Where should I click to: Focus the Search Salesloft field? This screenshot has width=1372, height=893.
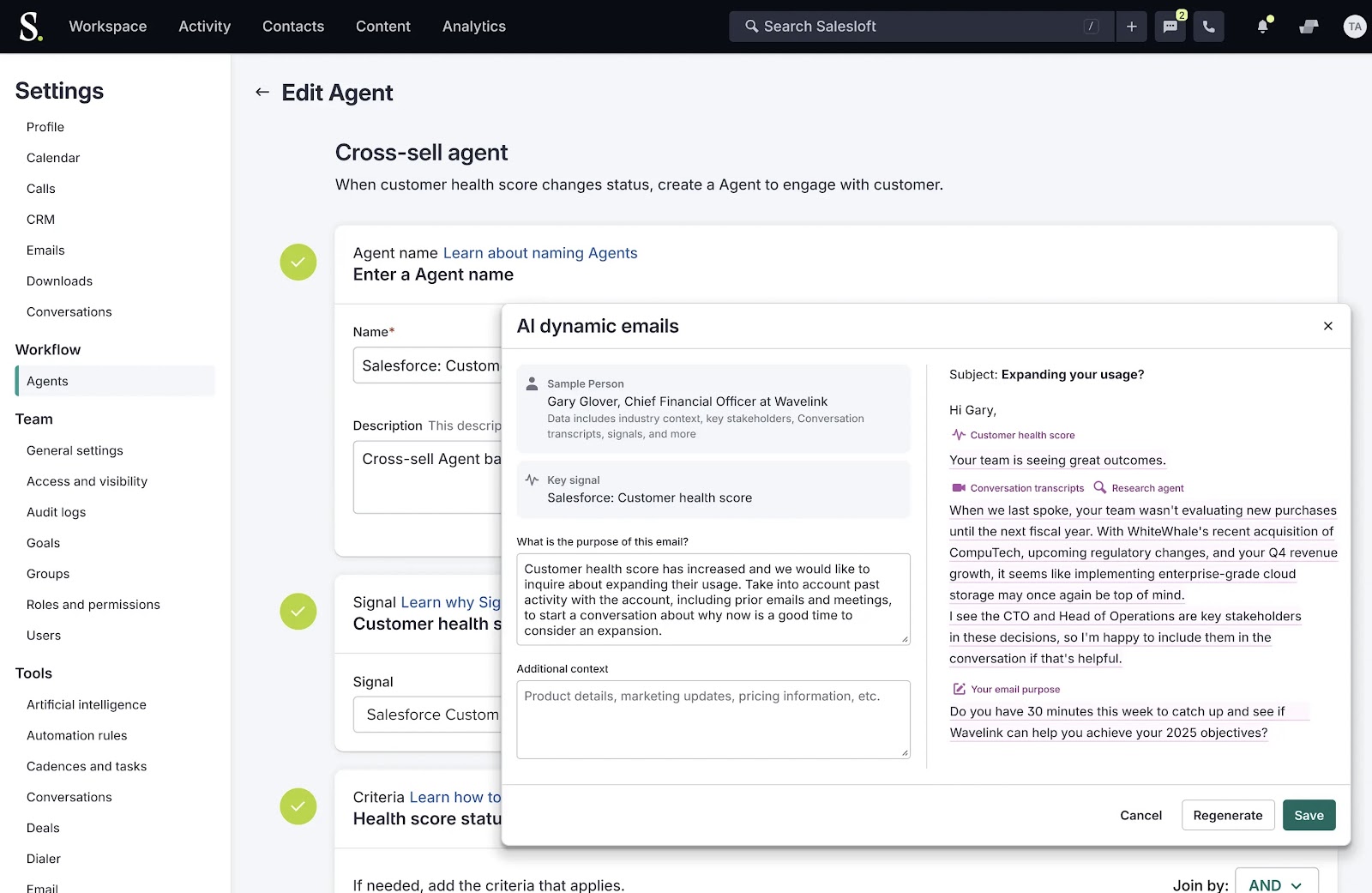[x=921, y=27]
